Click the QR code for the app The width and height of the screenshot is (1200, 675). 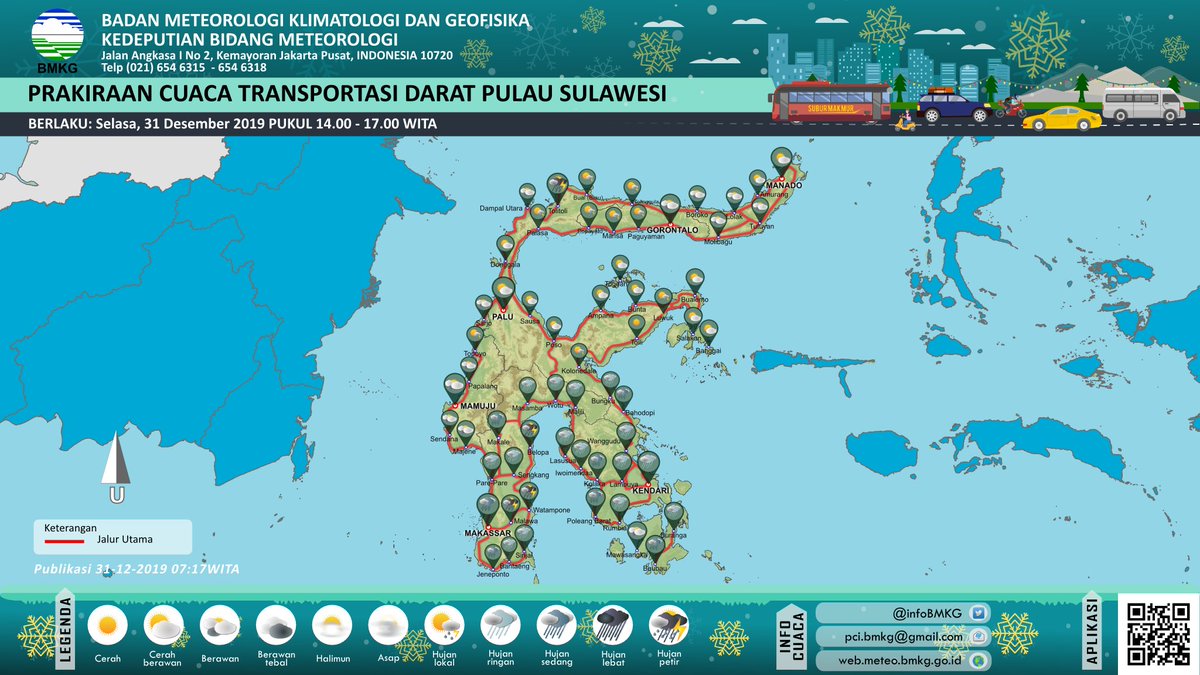tap(1157, 632)
